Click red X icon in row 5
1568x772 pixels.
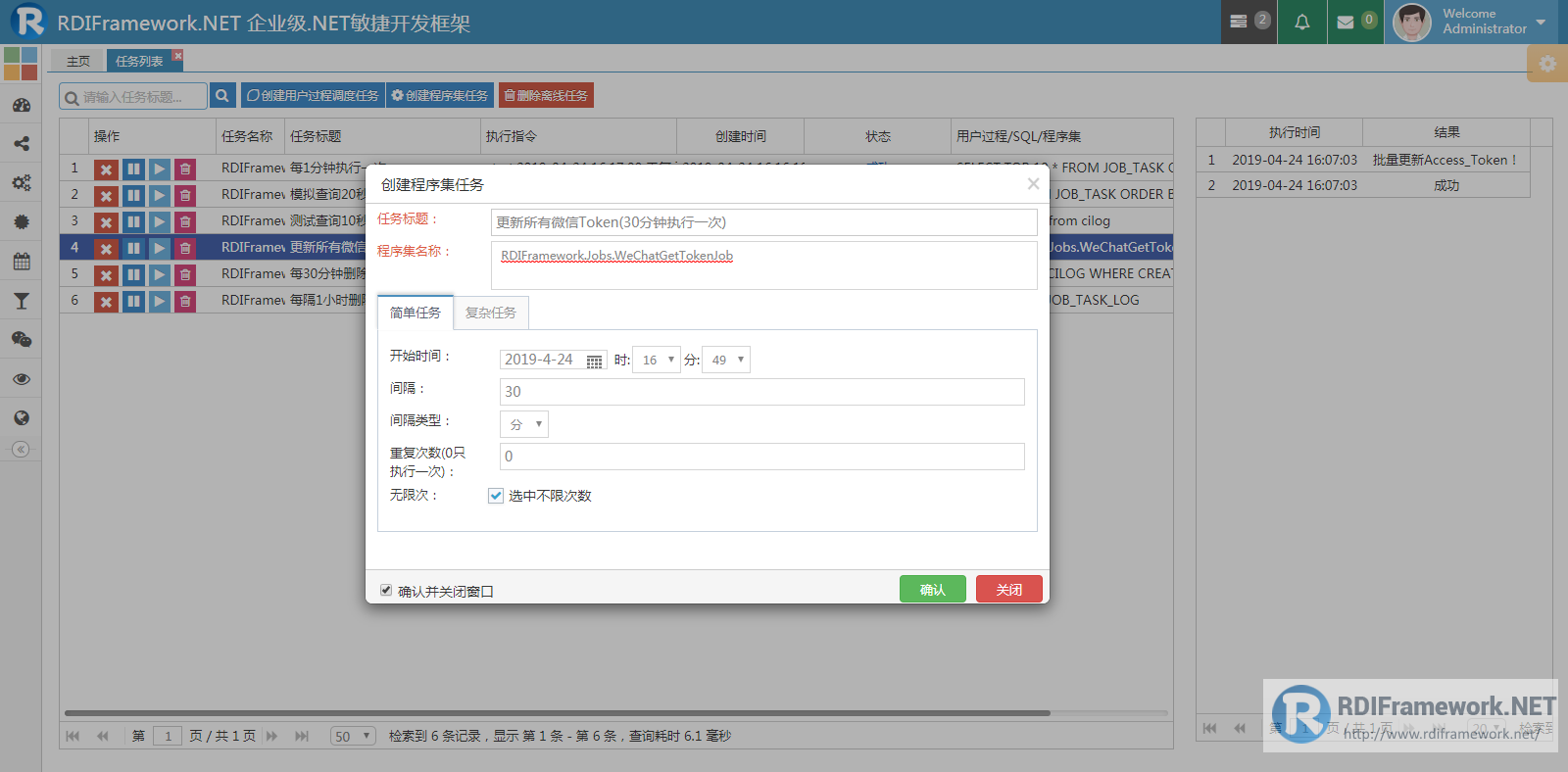(107, 274)
